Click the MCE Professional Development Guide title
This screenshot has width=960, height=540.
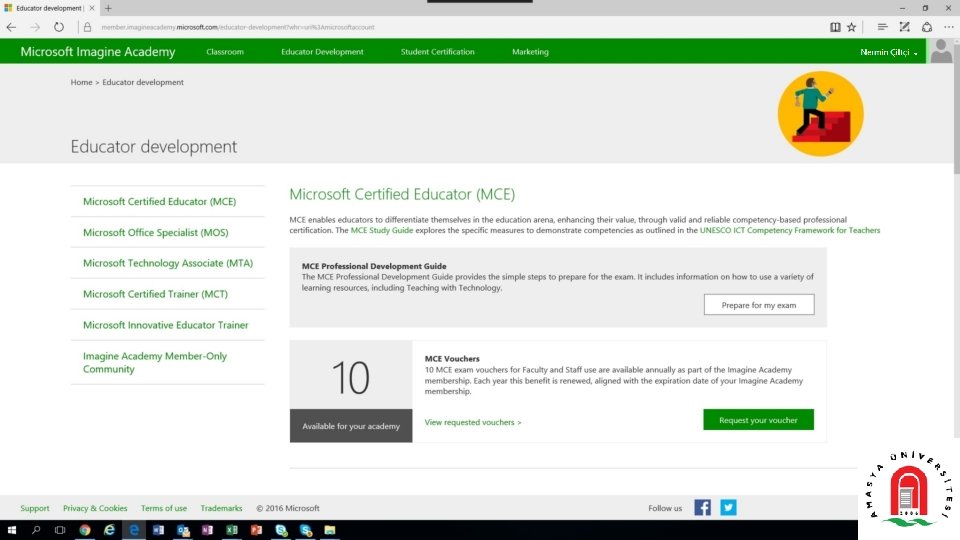[x=373, y=266]
